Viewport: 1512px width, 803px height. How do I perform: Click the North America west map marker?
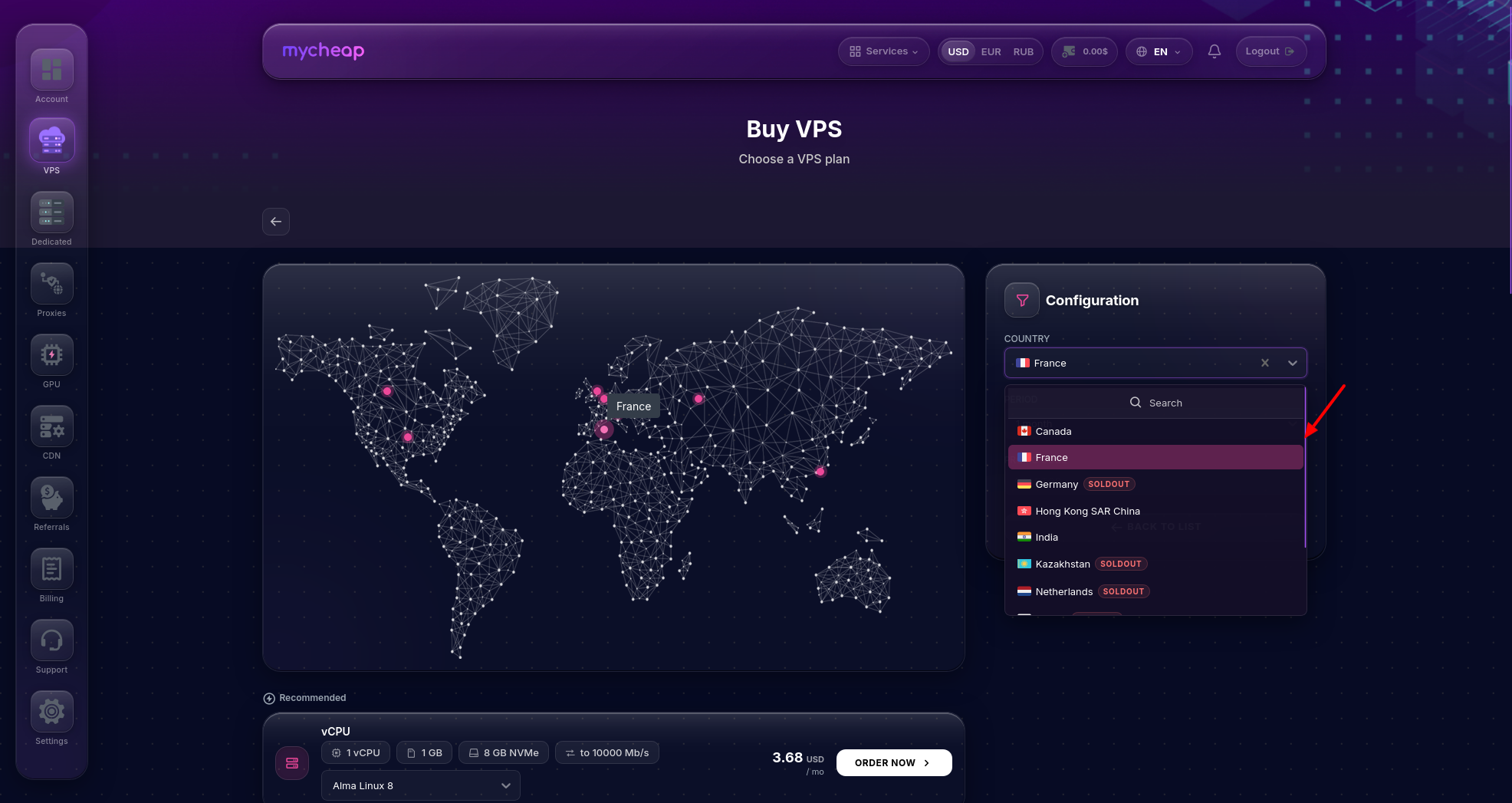[x=387, y=391]
